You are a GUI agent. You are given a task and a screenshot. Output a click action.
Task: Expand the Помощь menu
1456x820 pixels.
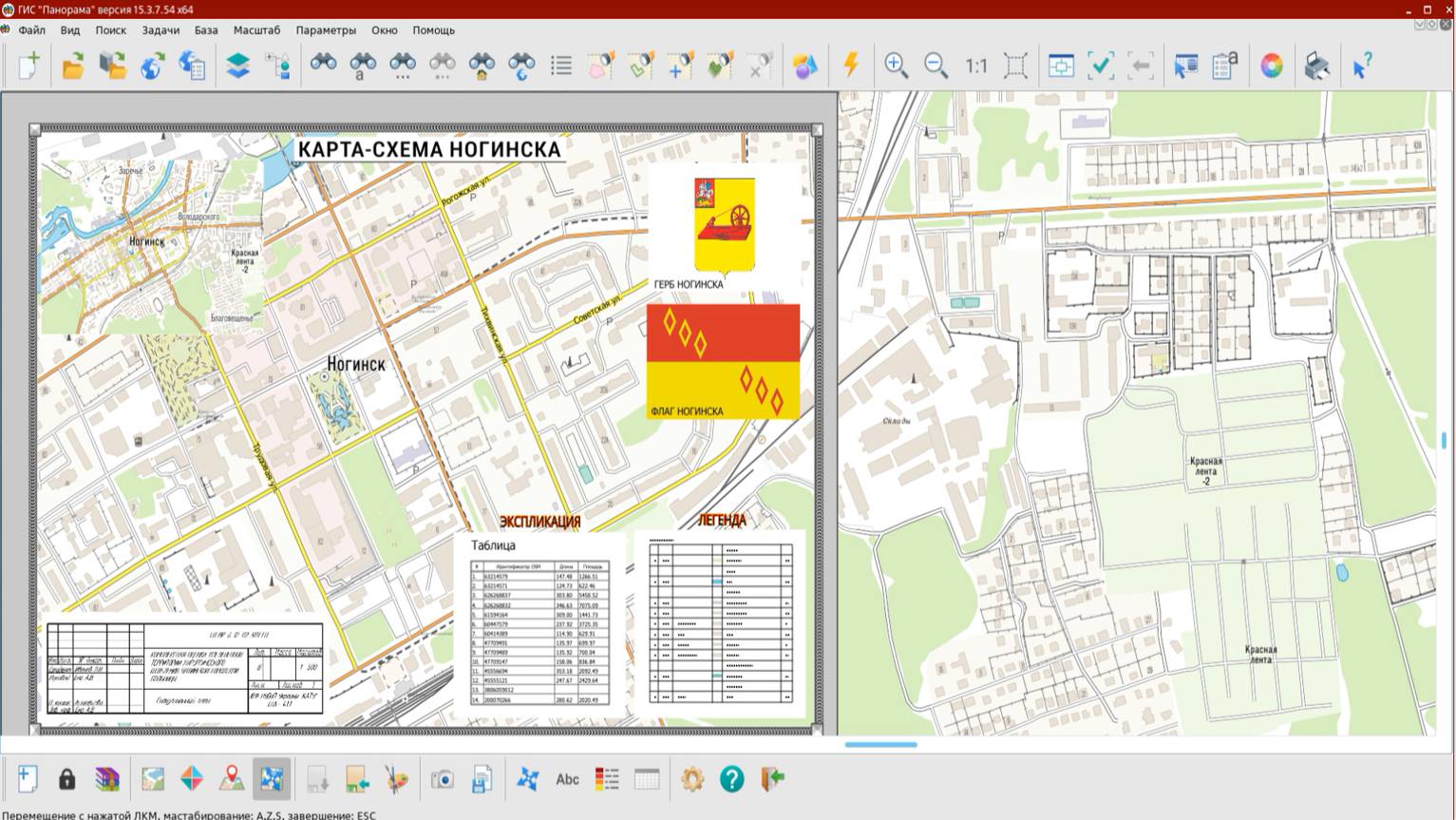(x=433, y=30)
